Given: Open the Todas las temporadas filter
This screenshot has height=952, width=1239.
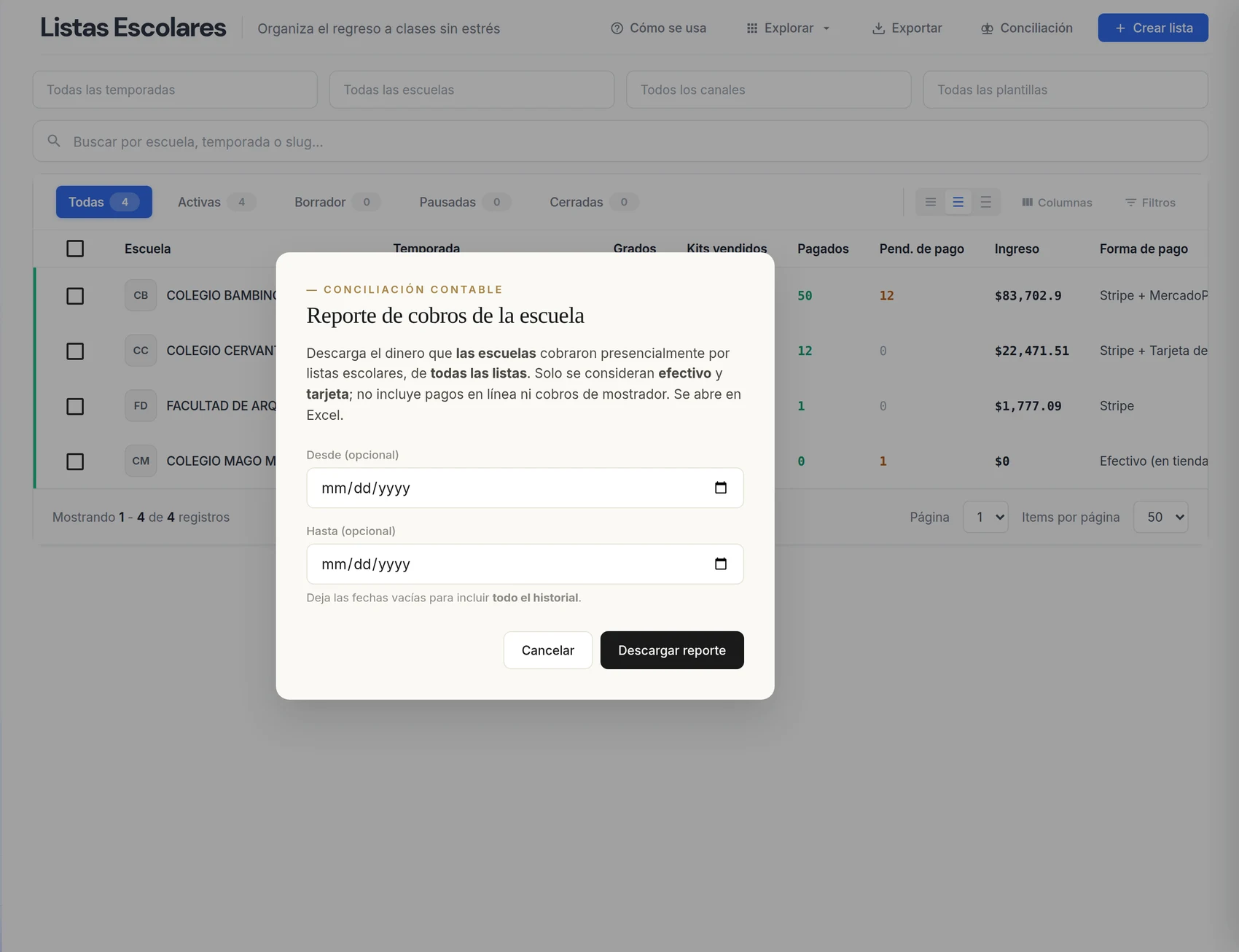Looking at the screenshot, I should coord(175,90).
